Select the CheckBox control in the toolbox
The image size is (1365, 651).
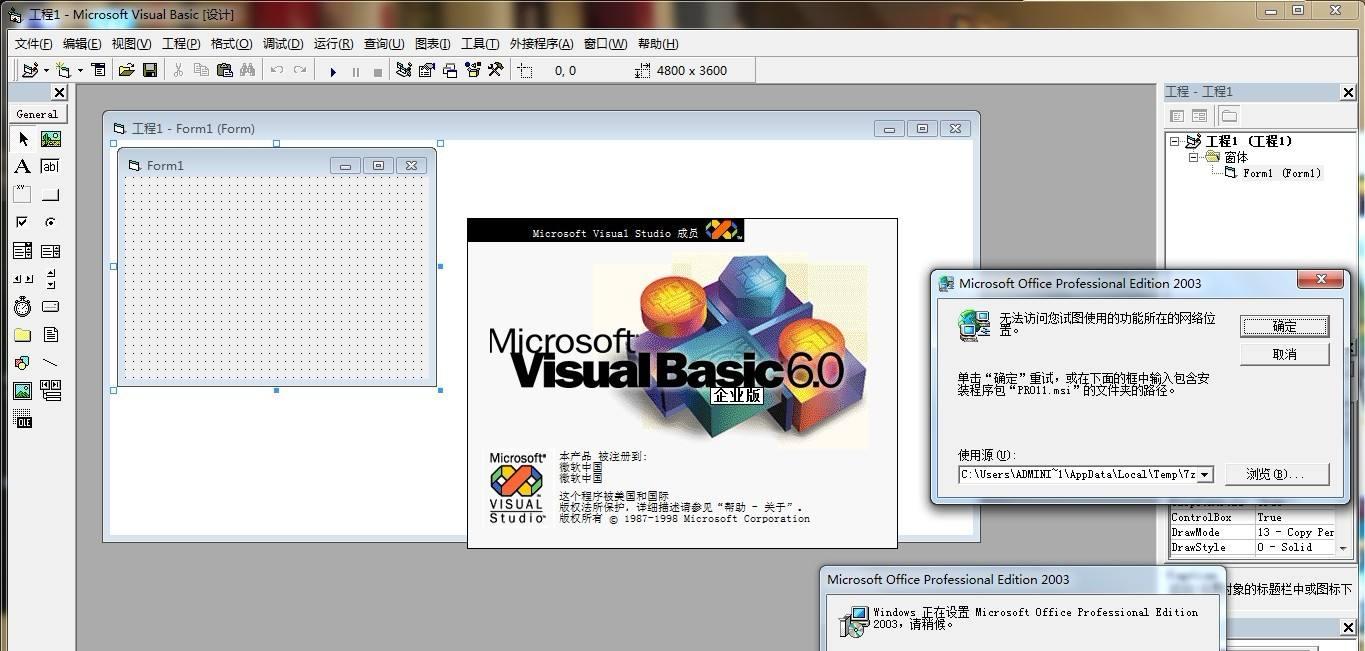pos(22,222)
